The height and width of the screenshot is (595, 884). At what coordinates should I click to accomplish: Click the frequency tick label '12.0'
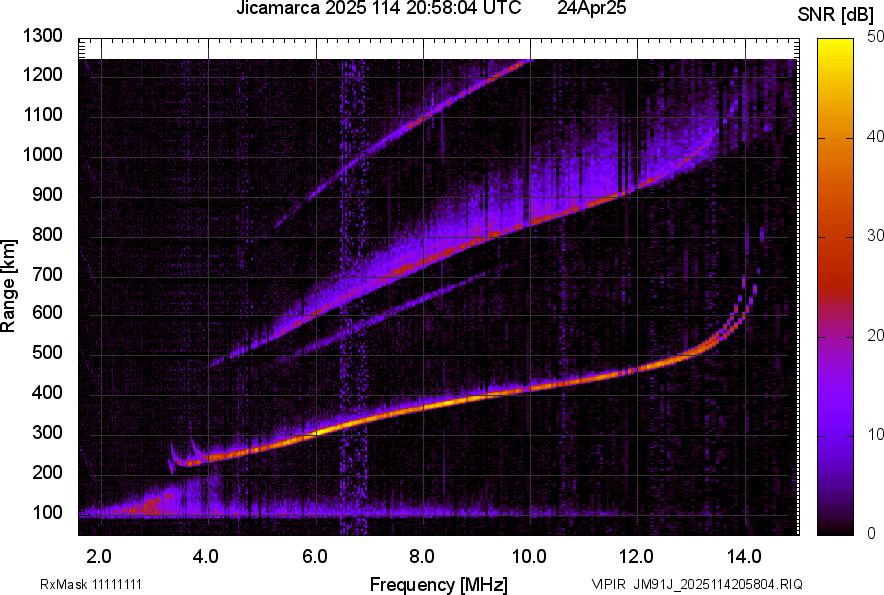pyautogui.click(x=636, y=557)
